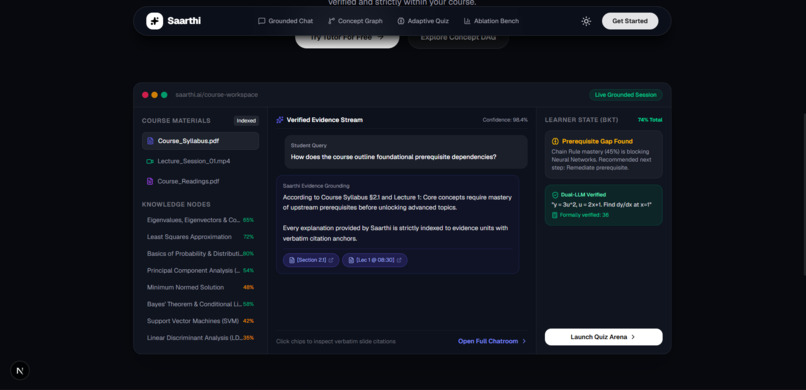Open Ablation Bench nav item

(491, 21)
